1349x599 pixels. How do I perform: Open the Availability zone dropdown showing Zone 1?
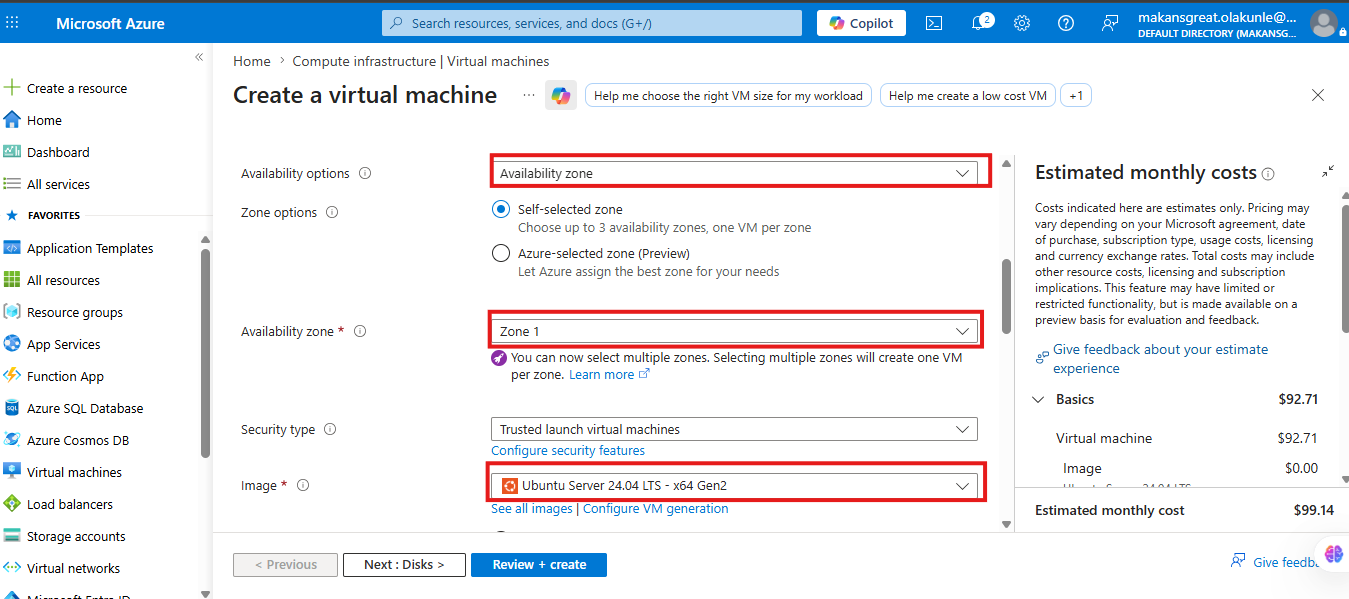[x=734, y=331]
